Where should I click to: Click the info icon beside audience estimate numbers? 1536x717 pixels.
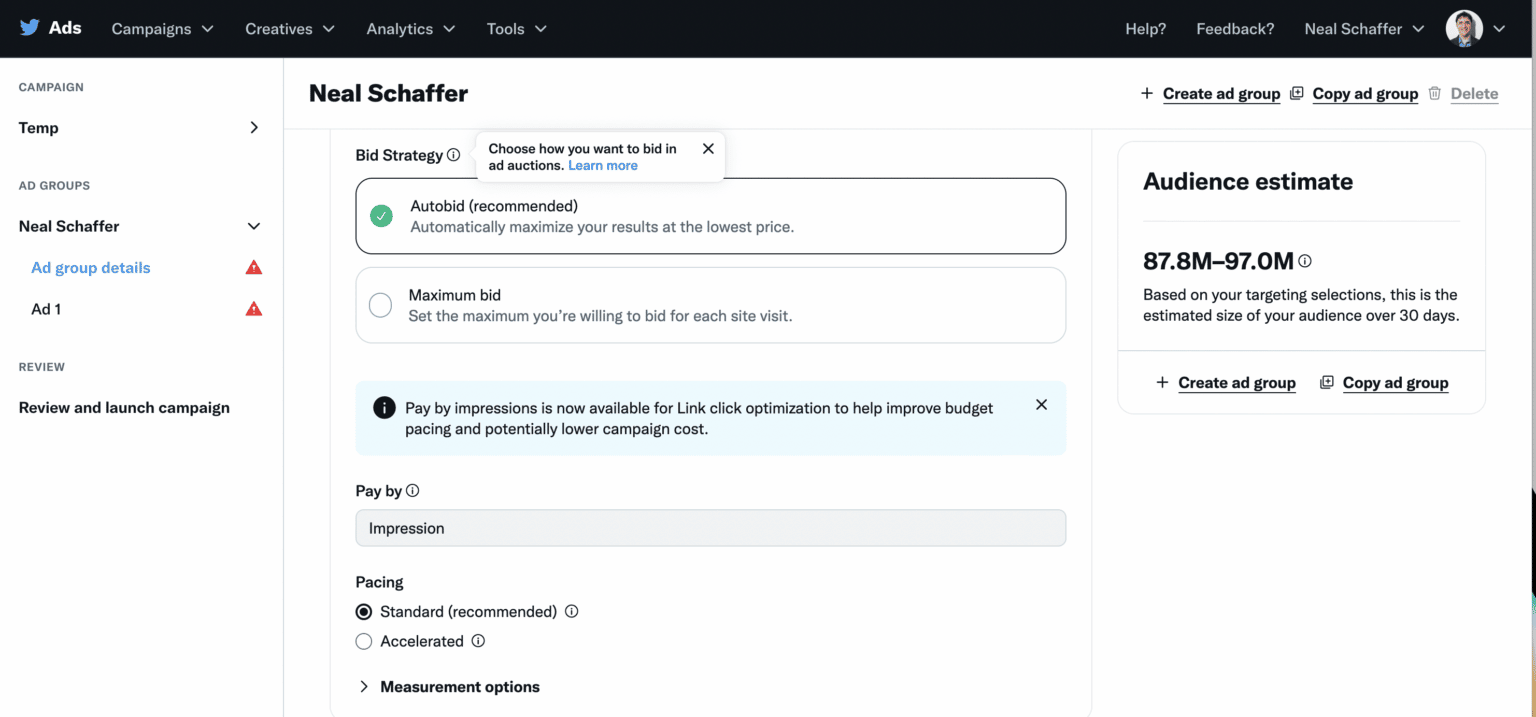[1305, 260]
